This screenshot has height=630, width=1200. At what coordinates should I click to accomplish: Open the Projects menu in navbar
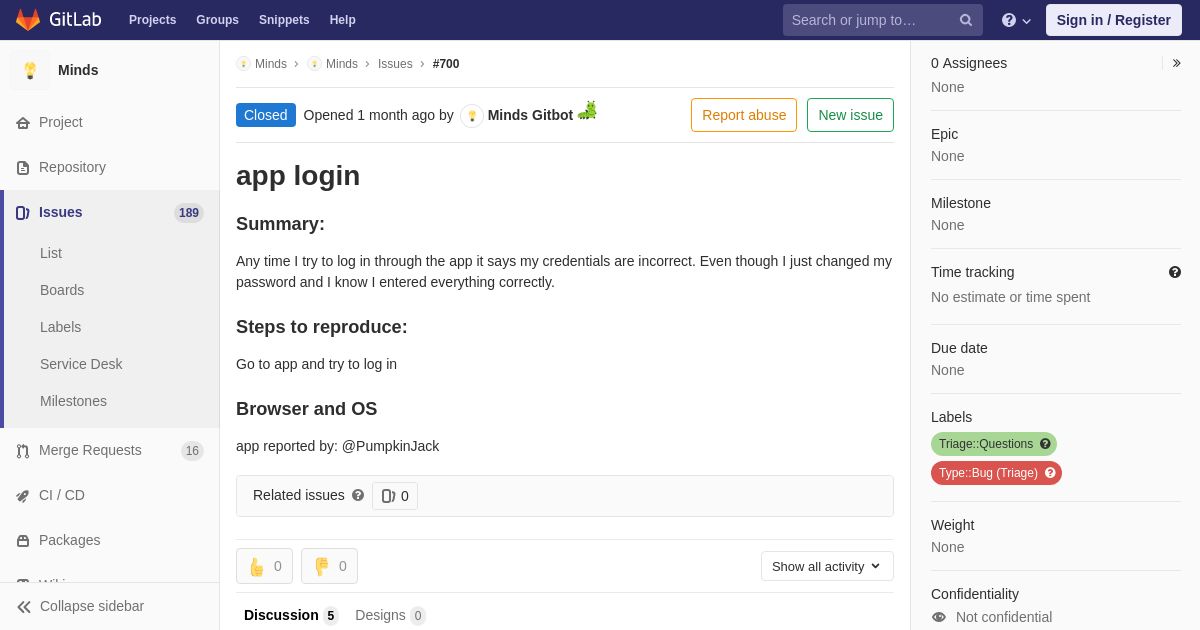[x=152, y=20]
